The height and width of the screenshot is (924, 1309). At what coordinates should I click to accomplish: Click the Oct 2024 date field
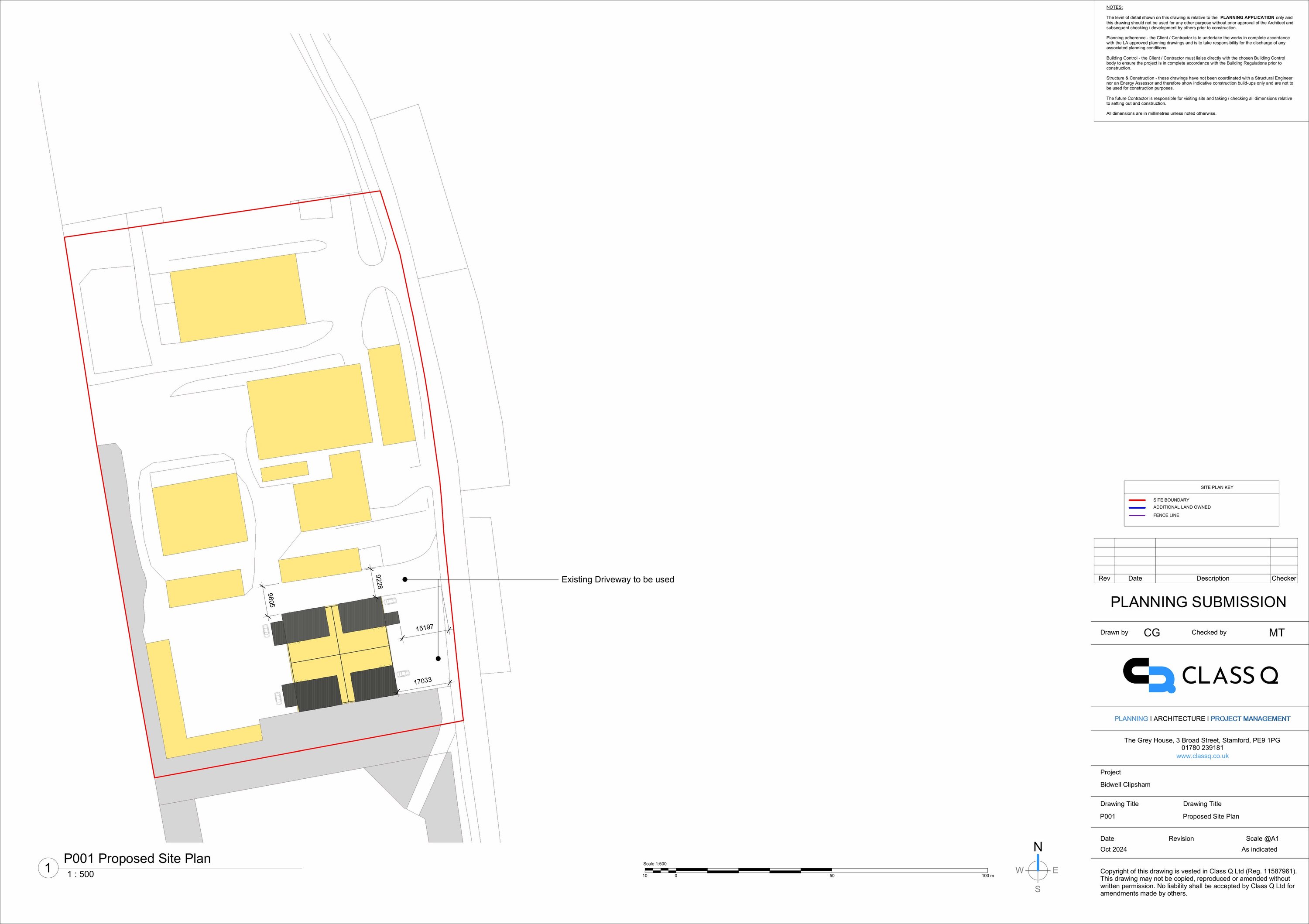(x=1113, y=849)
